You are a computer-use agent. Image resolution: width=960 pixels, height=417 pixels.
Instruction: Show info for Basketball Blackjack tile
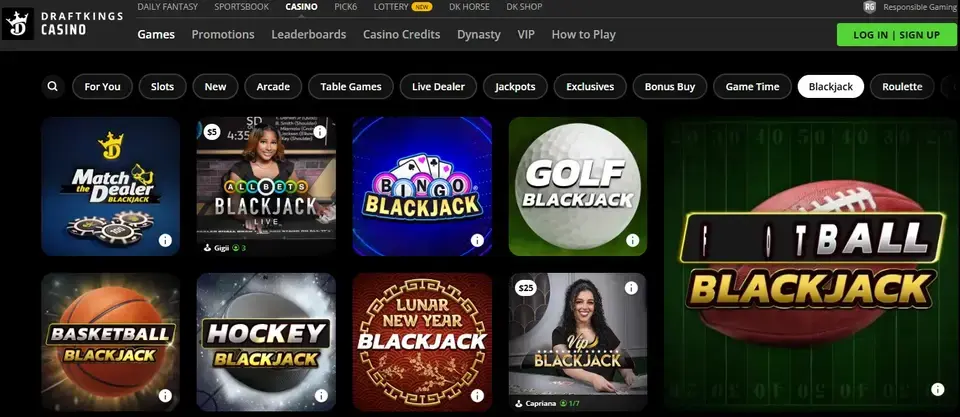pos(165,396)
